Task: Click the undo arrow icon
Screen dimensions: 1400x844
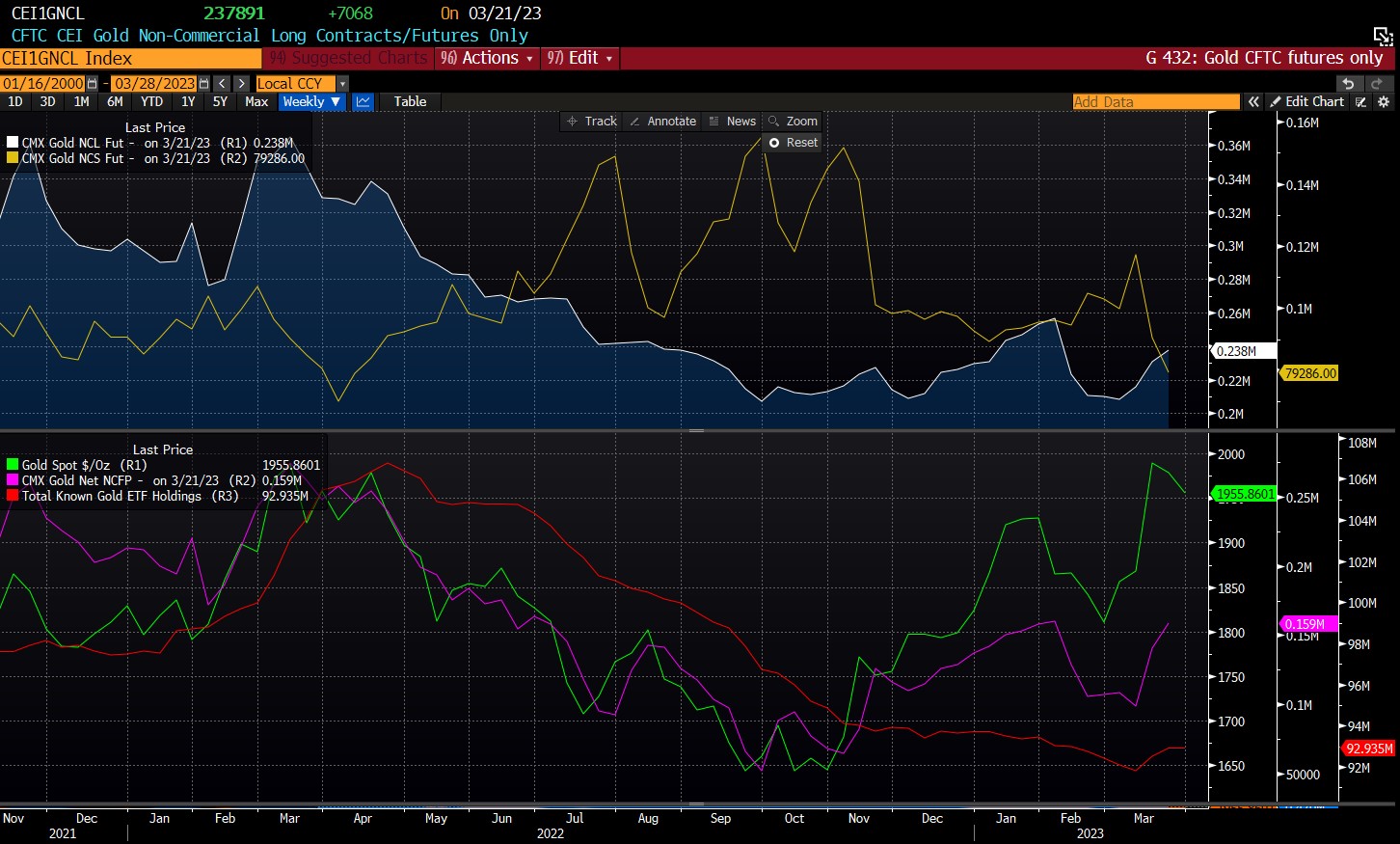Action: tap(1349, 84)
